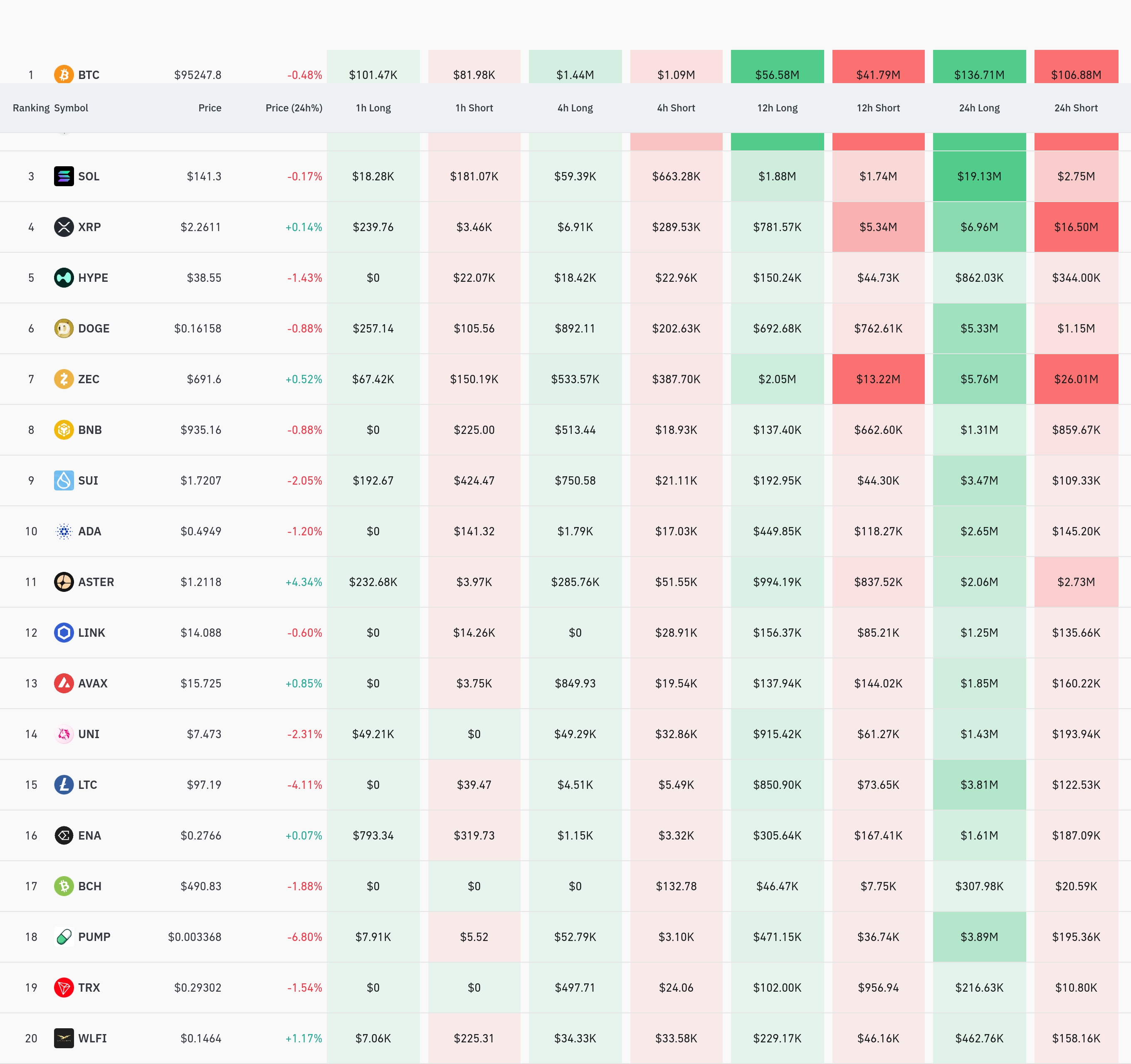Click the SOL Solana logo icon
This screenshot has height=1064, width=1131.
coord(64,176)
